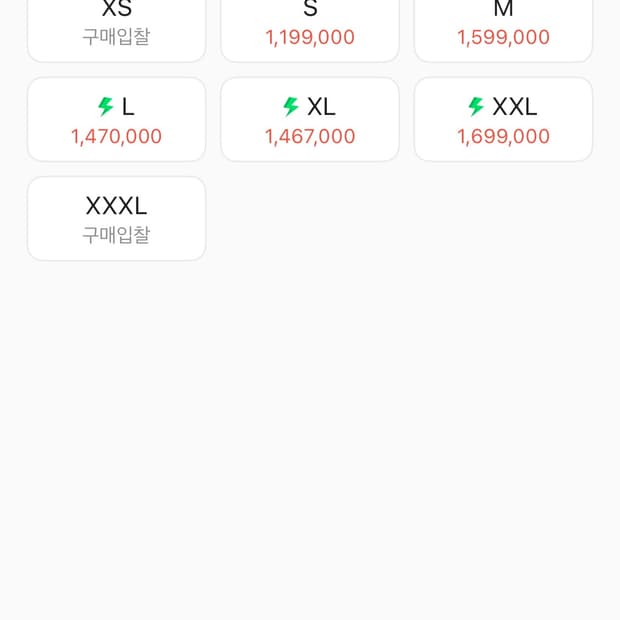Tap 구매입찰 under the XS size

coord(116,37)
